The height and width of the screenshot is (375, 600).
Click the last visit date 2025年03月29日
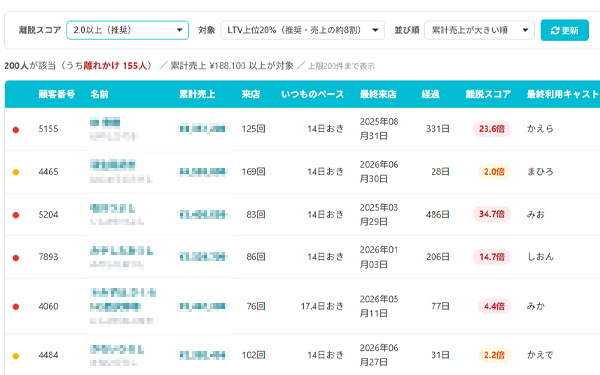pos(379,214)
